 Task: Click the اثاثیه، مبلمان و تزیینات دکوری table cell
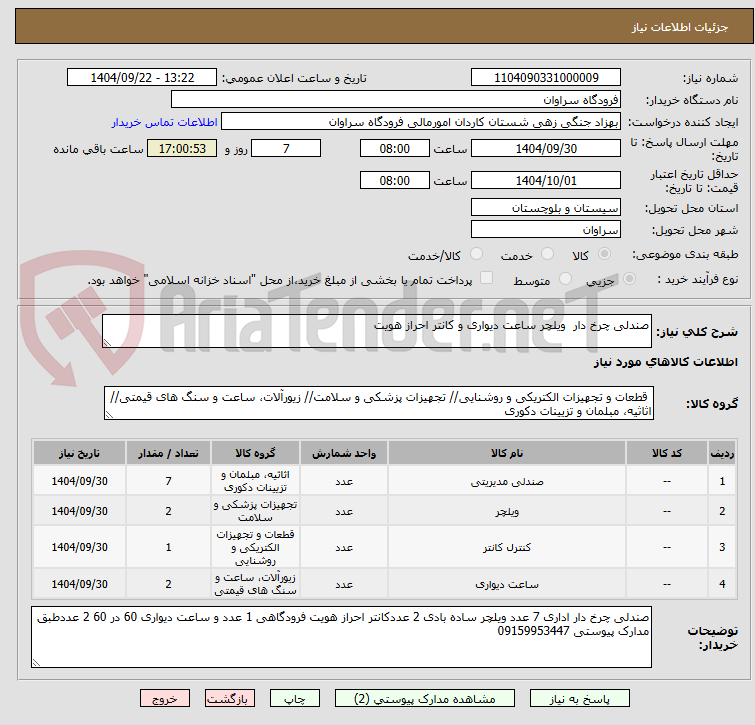coord(255,481)
